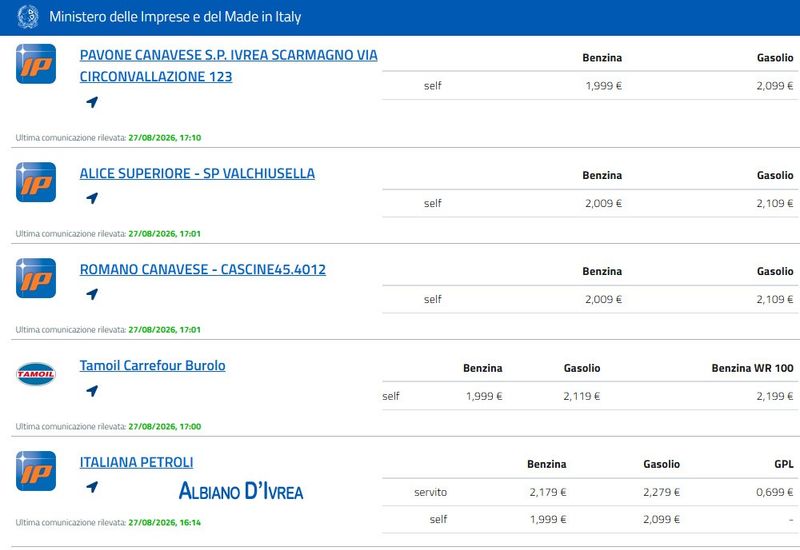Open navigation arrow for Italiana Petroli station
The image size is (800, 550).
click(x=92, y=487)
